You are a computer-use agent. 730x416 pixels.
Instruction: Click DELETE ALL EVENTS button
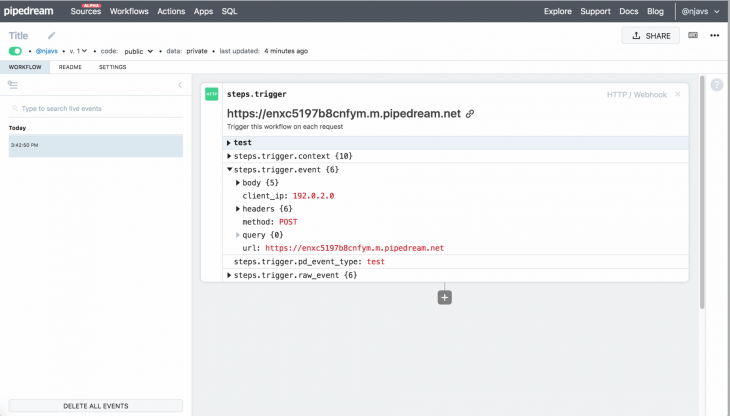tap(96, 406)
